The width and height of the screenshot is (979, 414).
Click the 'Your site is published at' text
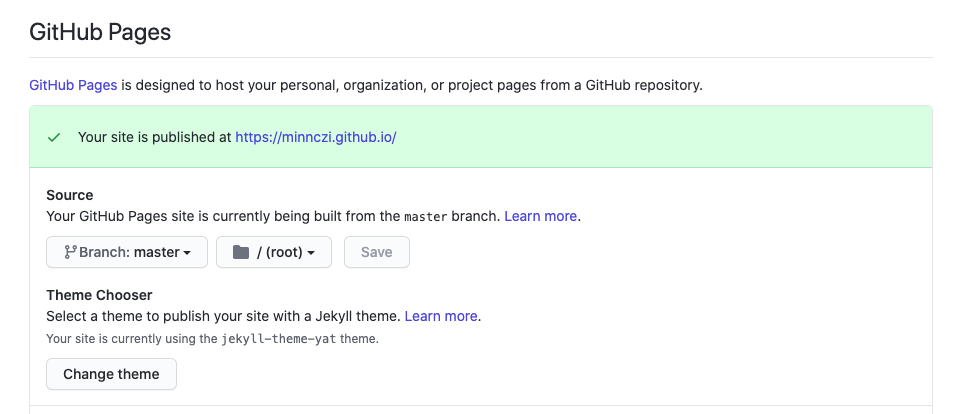pos(154,137)
